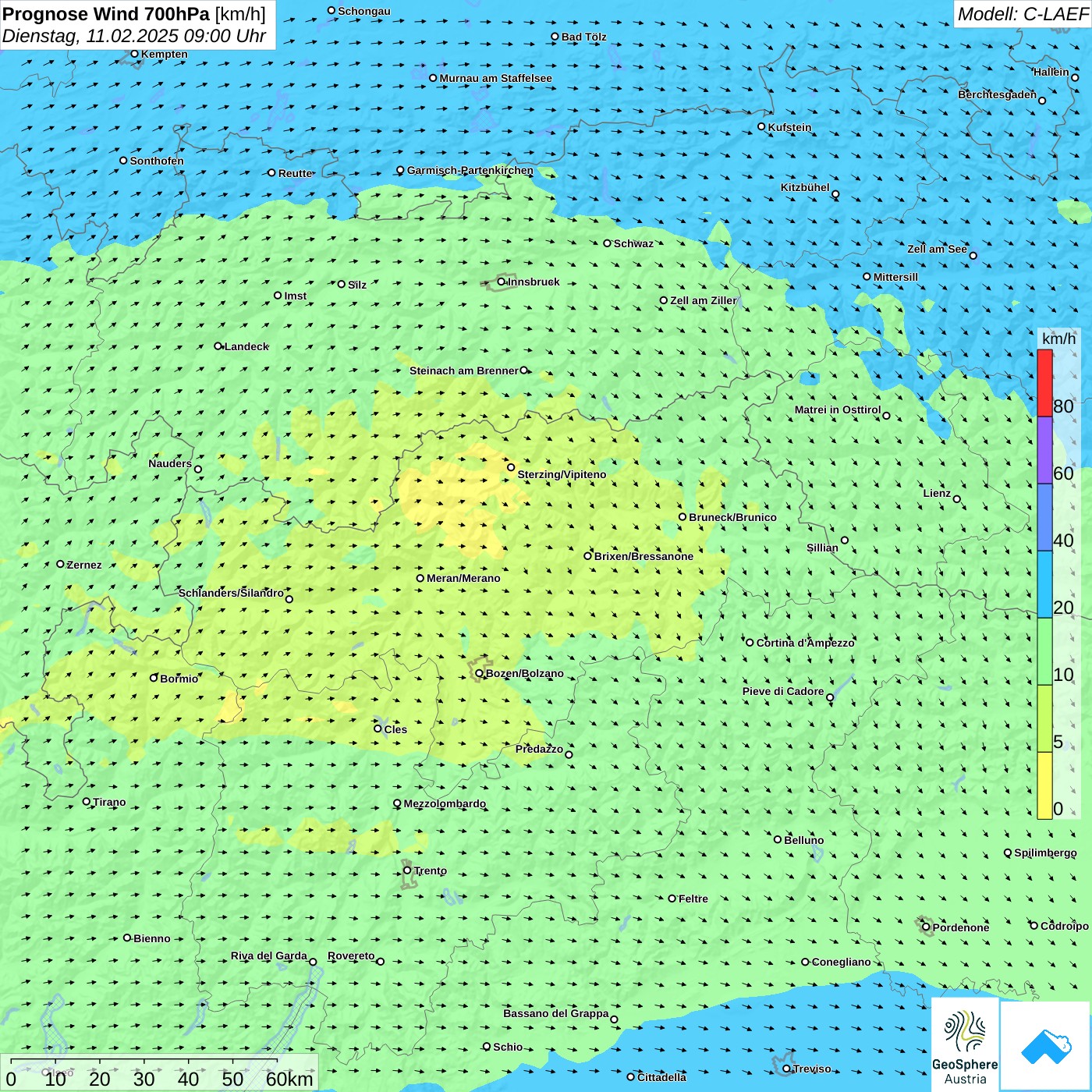Click the Treviso city marker
Image resolution: width=1092 pixels, height=1092 pixels.
pyautogui.click(x=786, y=1069)
